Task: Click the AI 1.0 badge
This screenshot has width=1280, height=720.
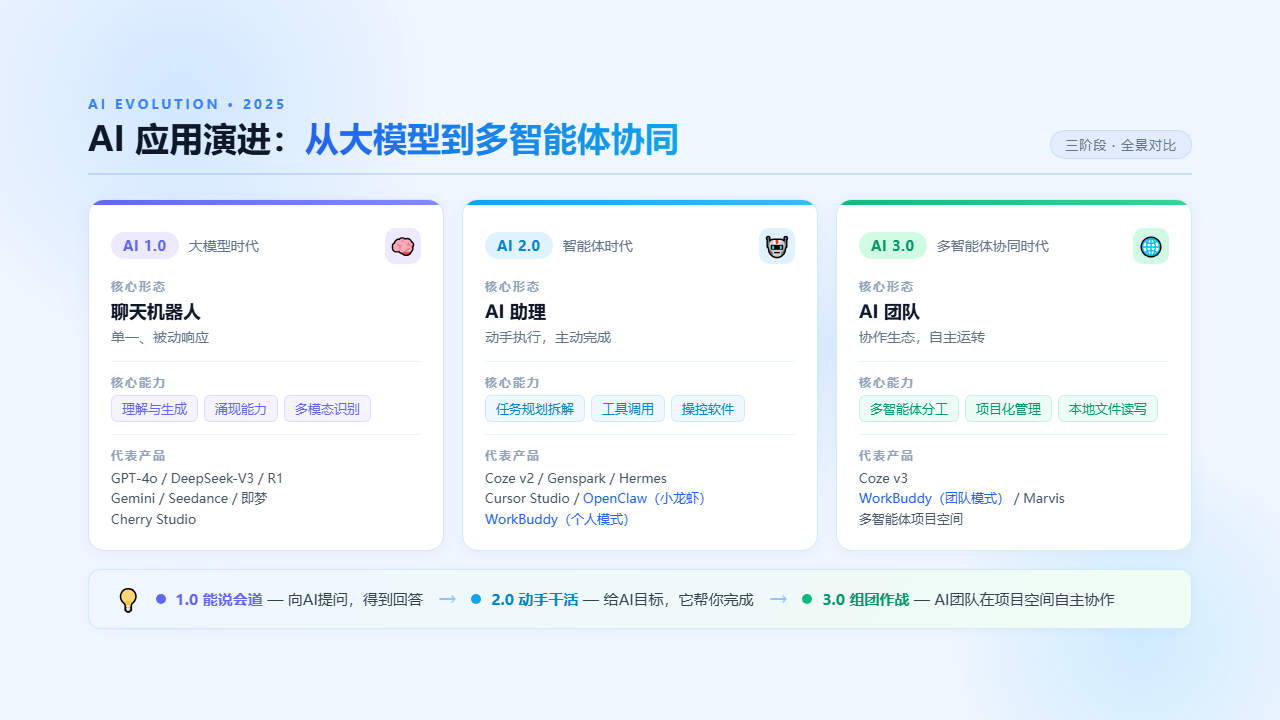Action: click(x=145, y=246)
